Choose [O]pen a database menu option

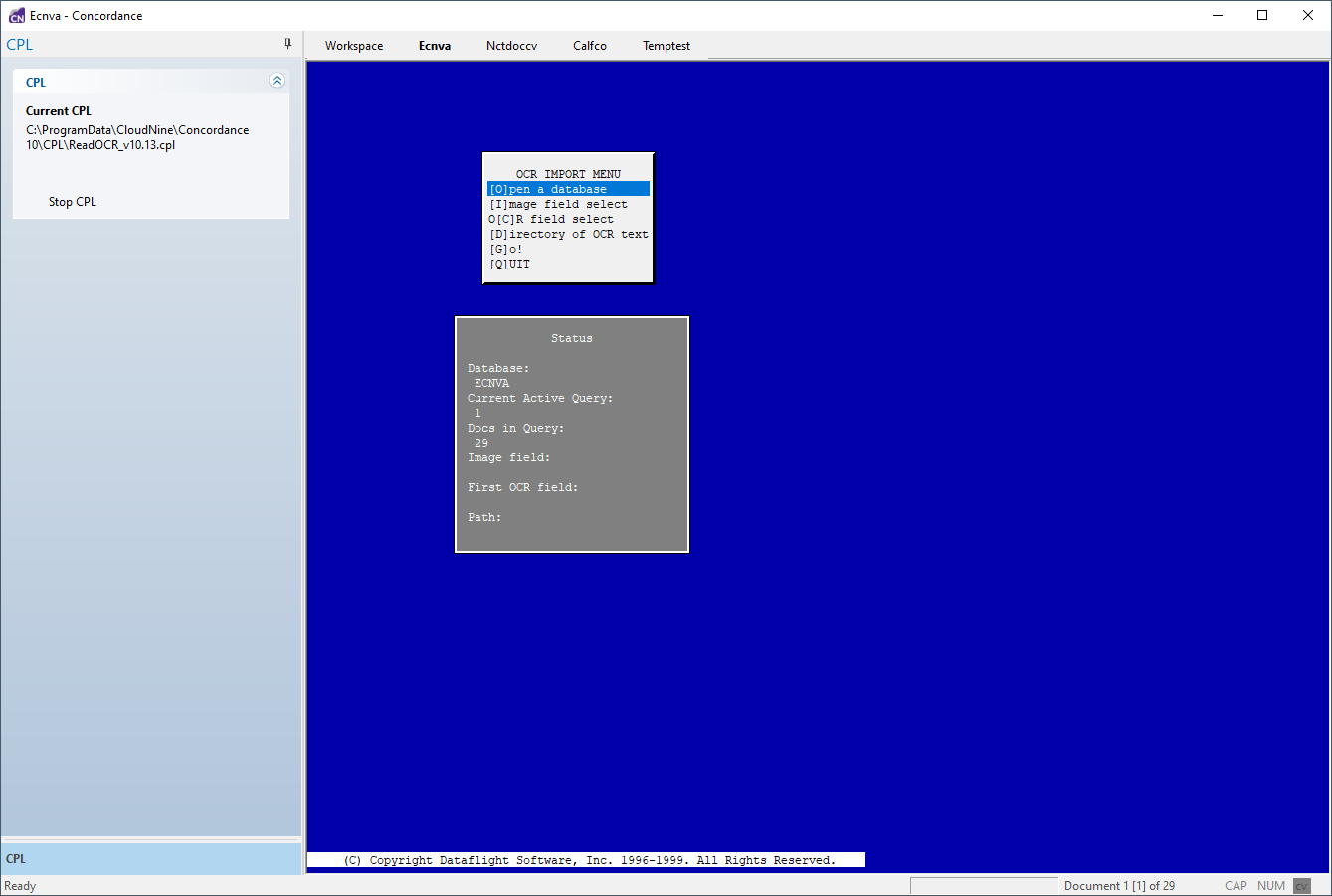[568, 189]
